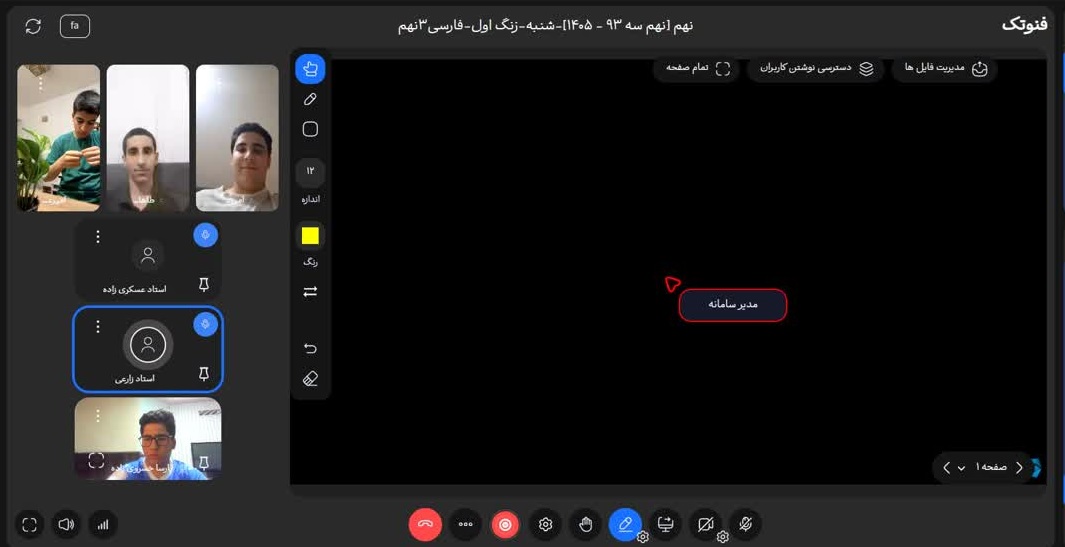1065x547 pixels.
Task: Open the fa language selector
Action: click(x=75, y=27)
